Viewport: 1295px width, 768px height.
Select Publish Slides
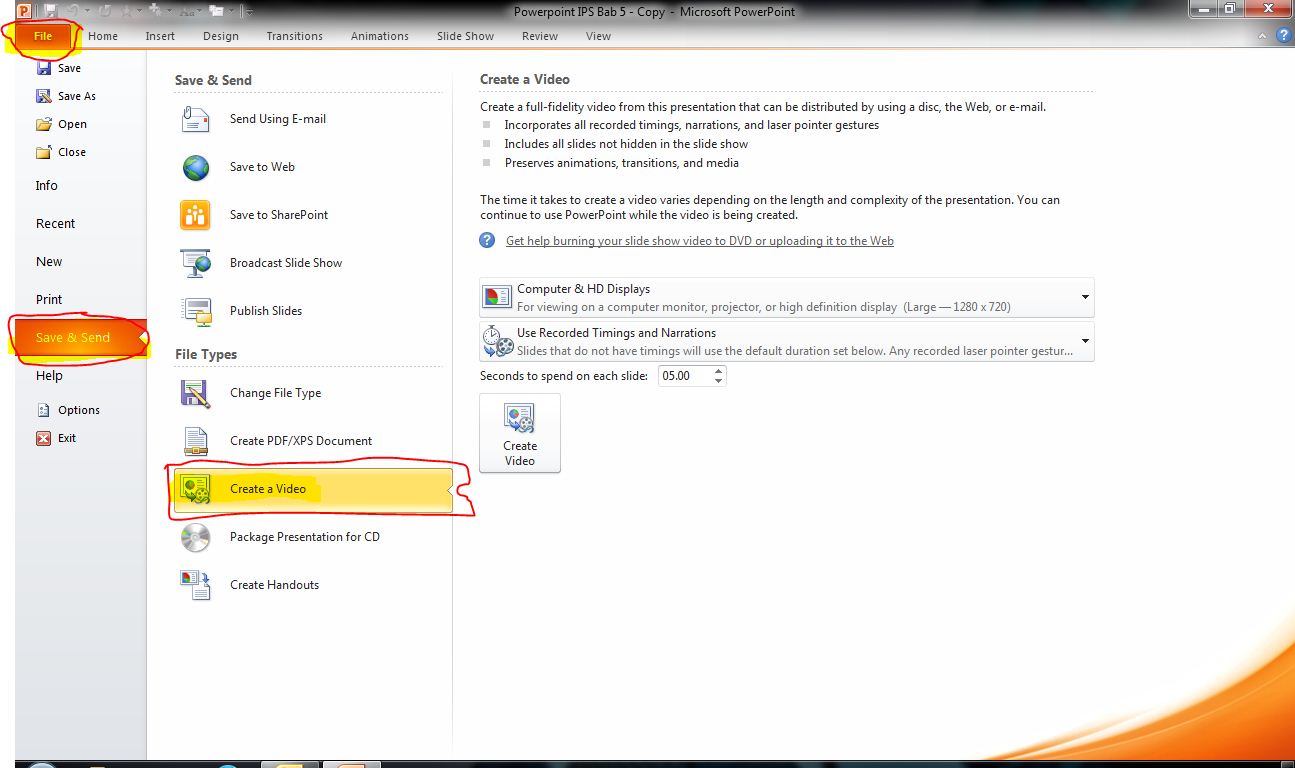pyautogui.click(x=266, y=310)
